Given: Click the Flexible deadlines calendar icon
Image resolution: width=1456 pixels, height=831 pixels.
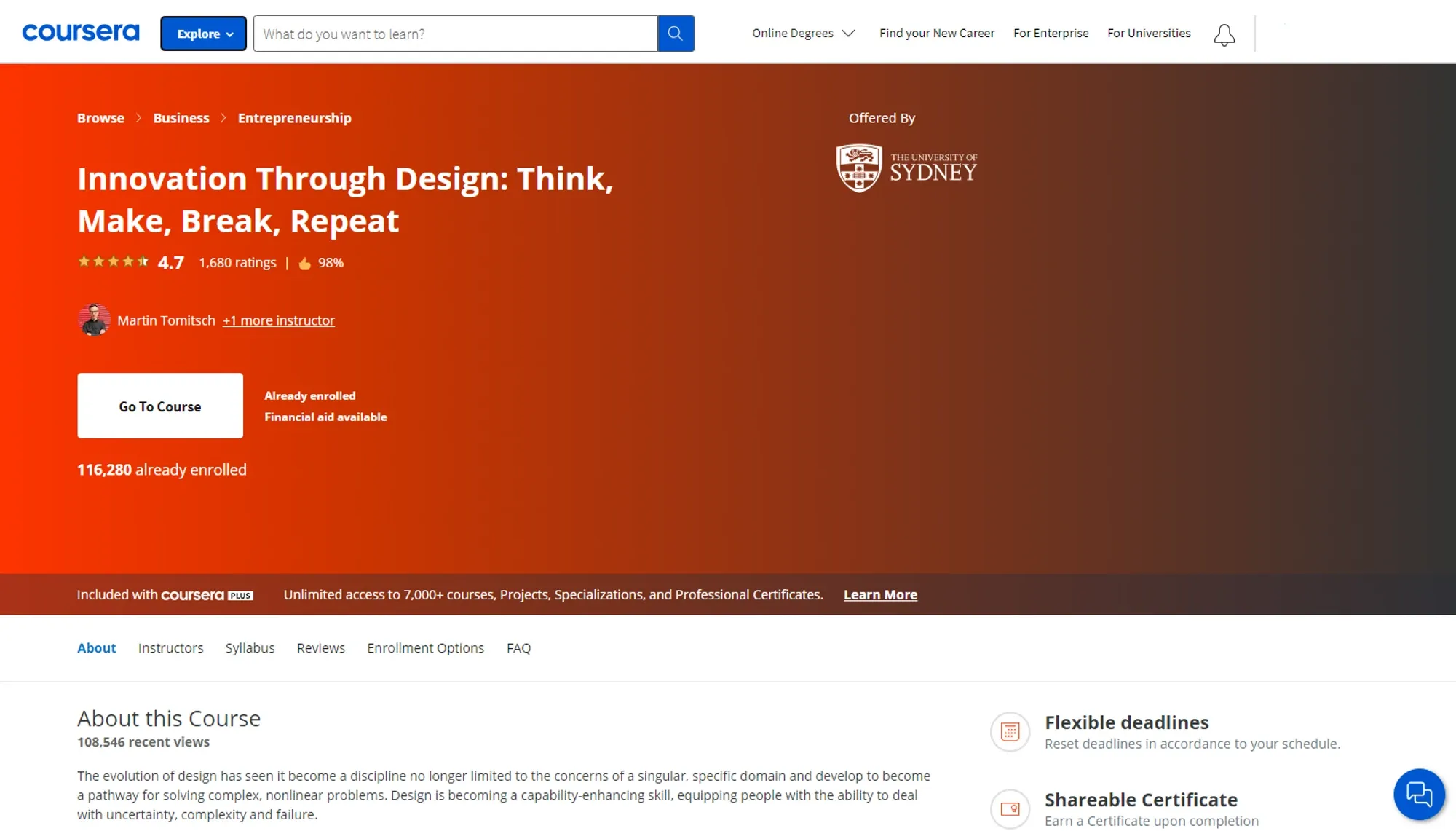Looking at the screenshot, I should click(1010, 731).
